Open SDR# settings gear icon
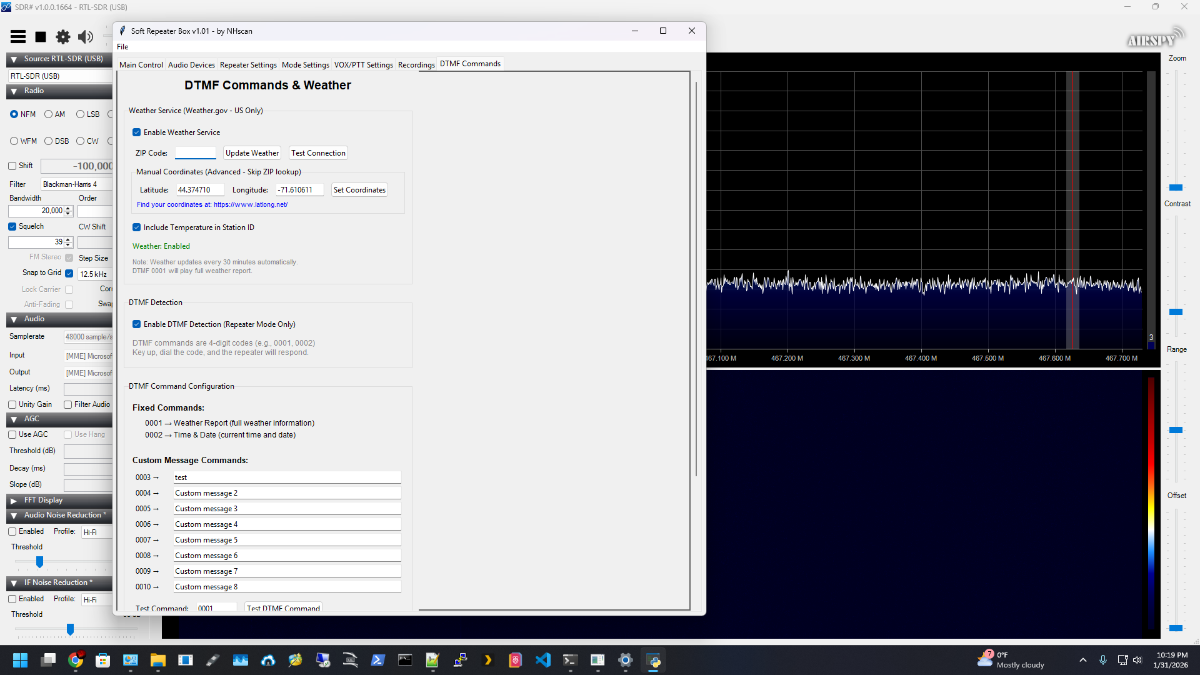 pos(63,37)
